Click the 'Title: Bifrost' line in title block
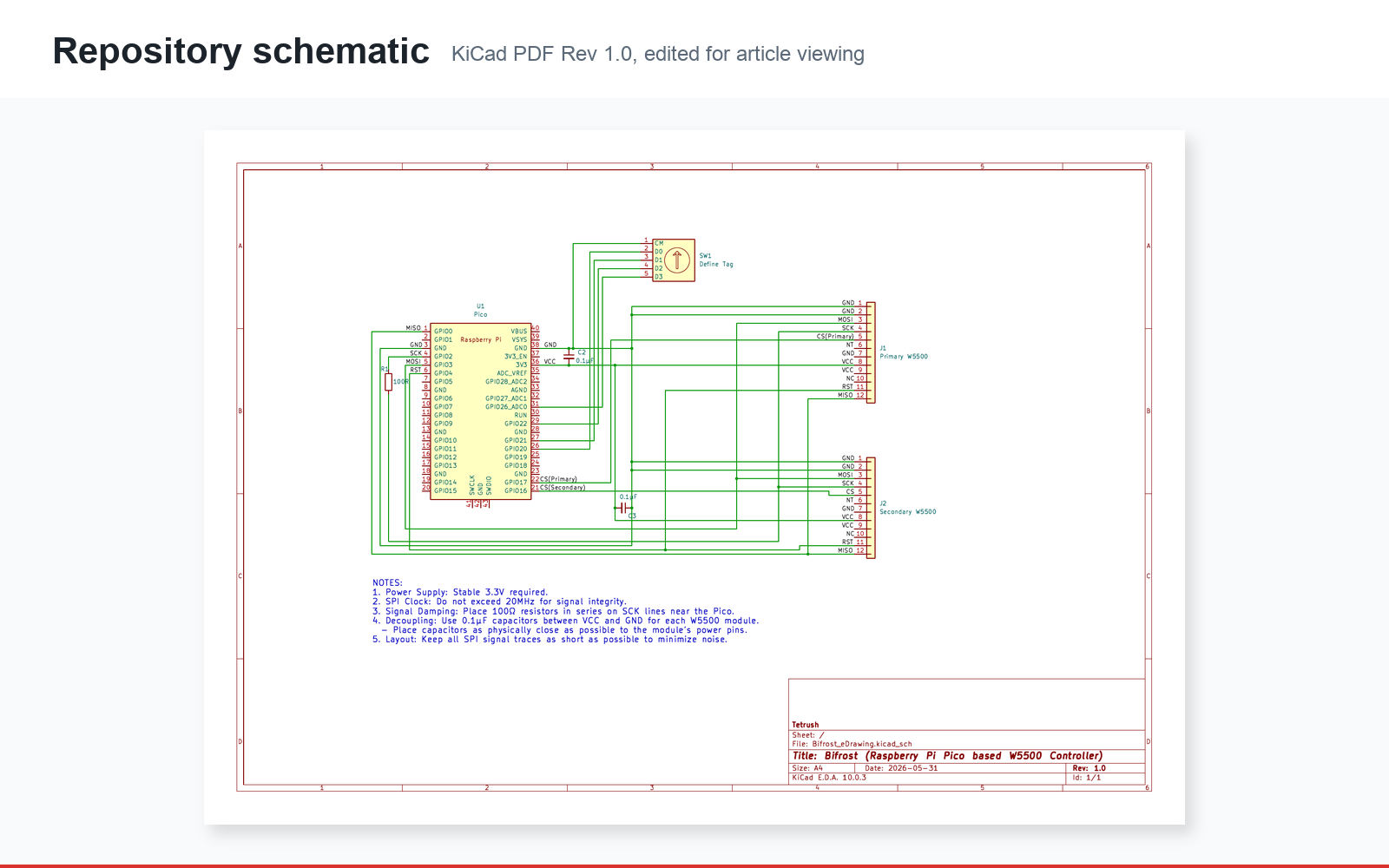The height and width of the screenshot is (868, 1389). tap(947, 756)
